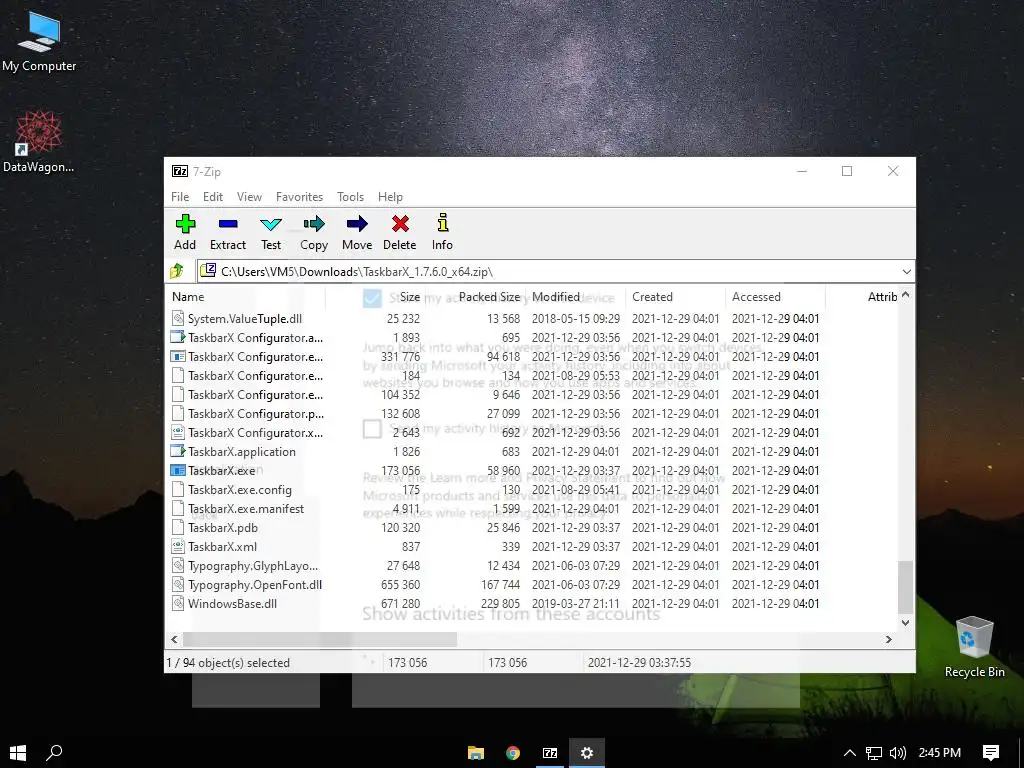Sort by the Name column header
The height and width of the screenshot is (768, 1024).
[x=245, y=296]
